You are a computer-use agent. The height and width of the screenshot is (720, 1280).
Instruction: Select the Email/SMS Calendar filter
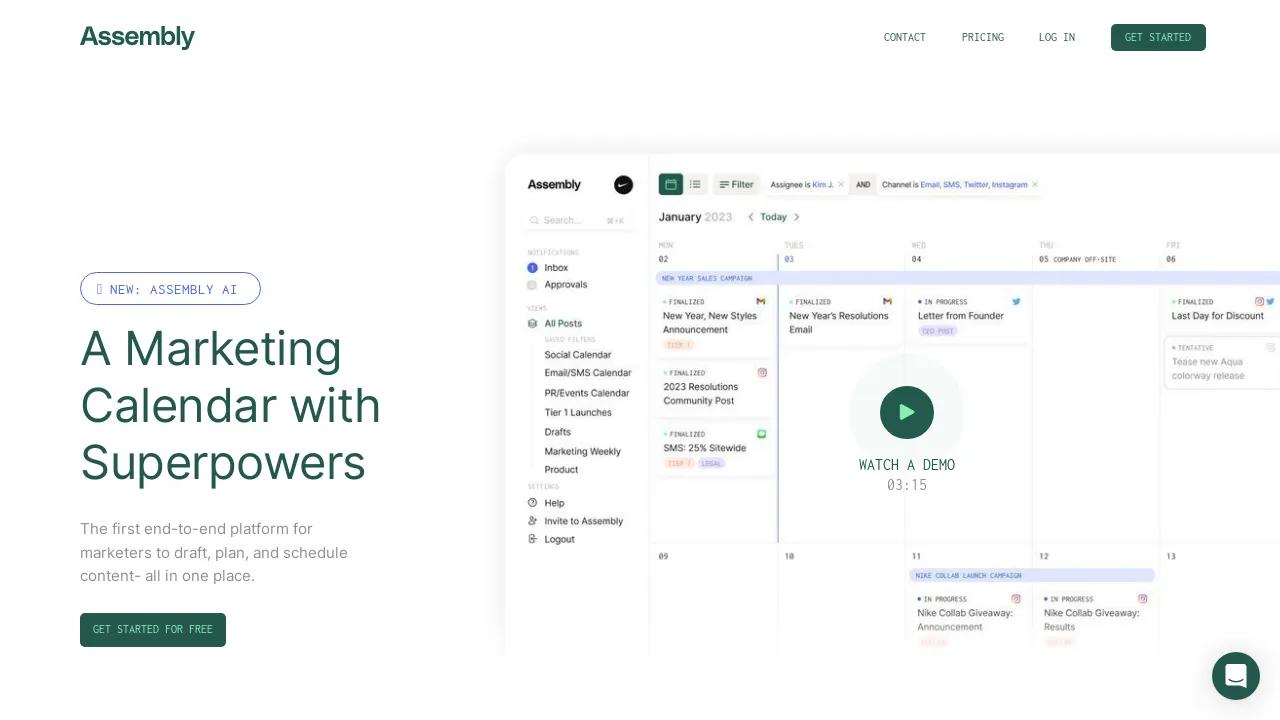pos(588,373)
